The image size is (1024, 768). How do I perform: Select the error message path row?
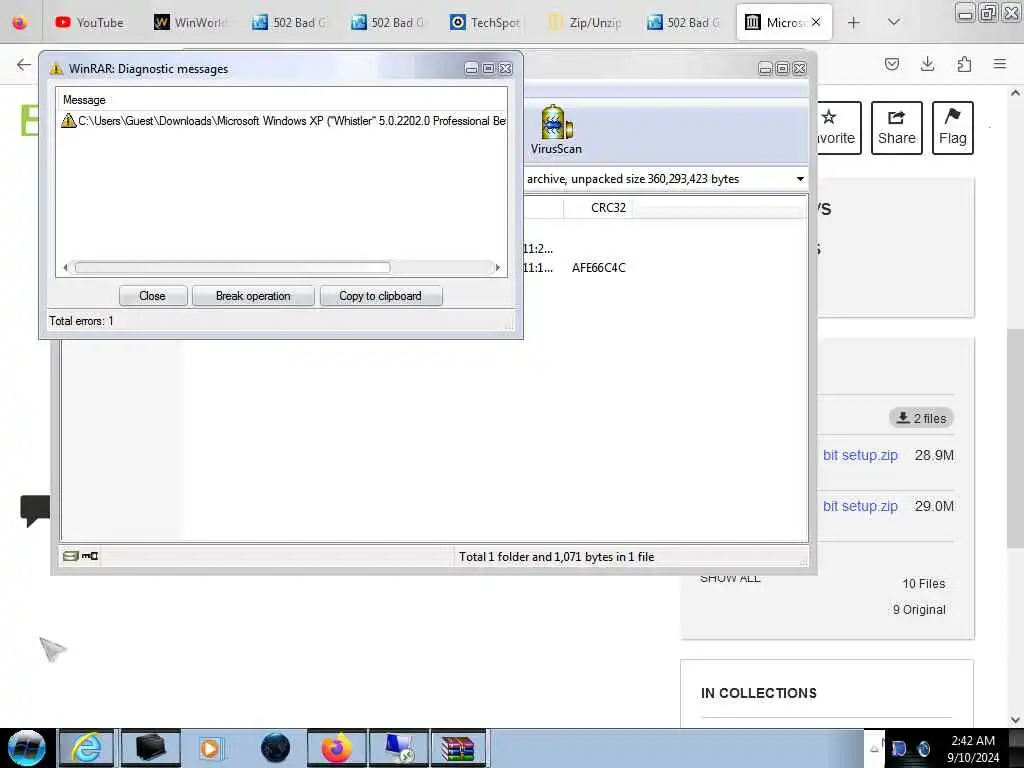click(283, 121)
